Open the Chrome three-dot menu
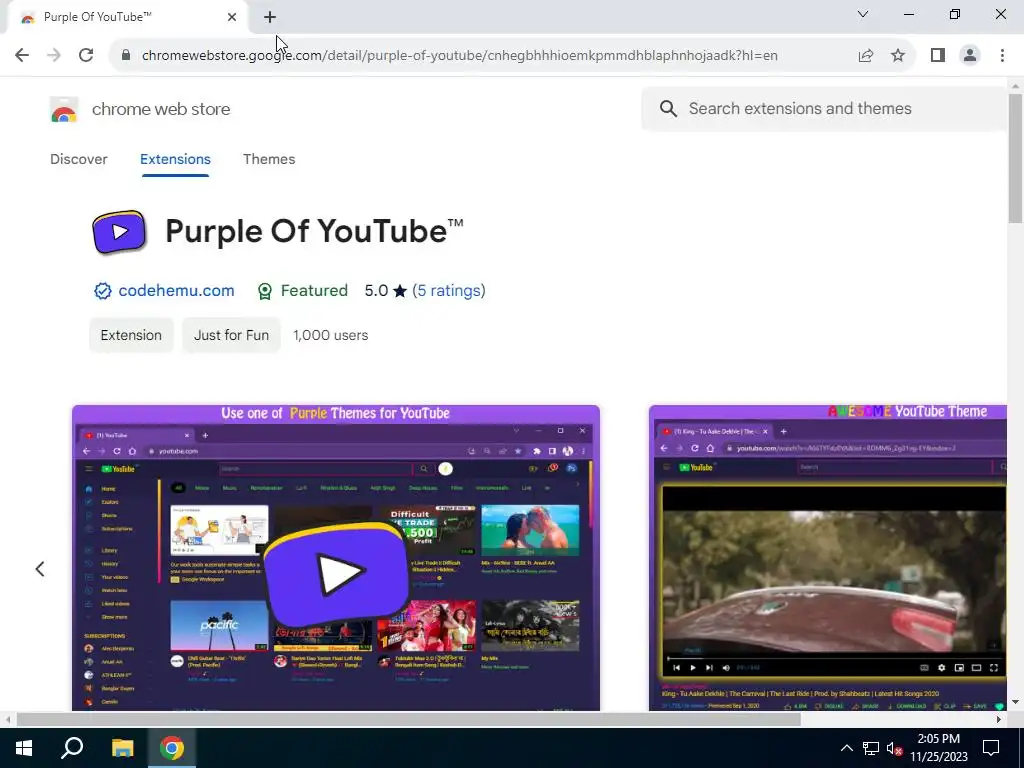The height and width of the screenshot is (768, 1024). [x=1002, y=56]
